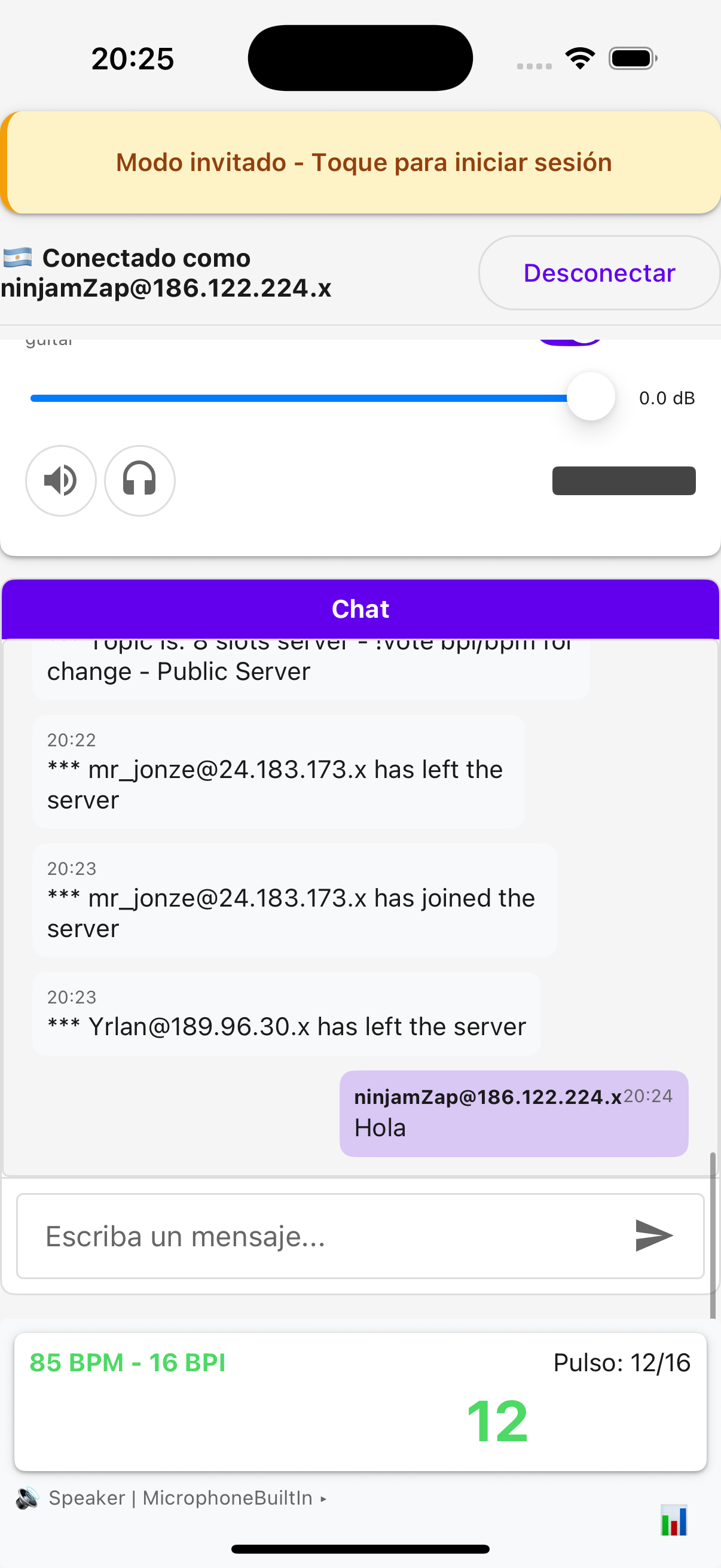Image resolution: width=721 pixels, height=1568 pixels.
Task: Expand the Speaker | MicrophoneBuiltIn audio route selector
Action: 182,1497
